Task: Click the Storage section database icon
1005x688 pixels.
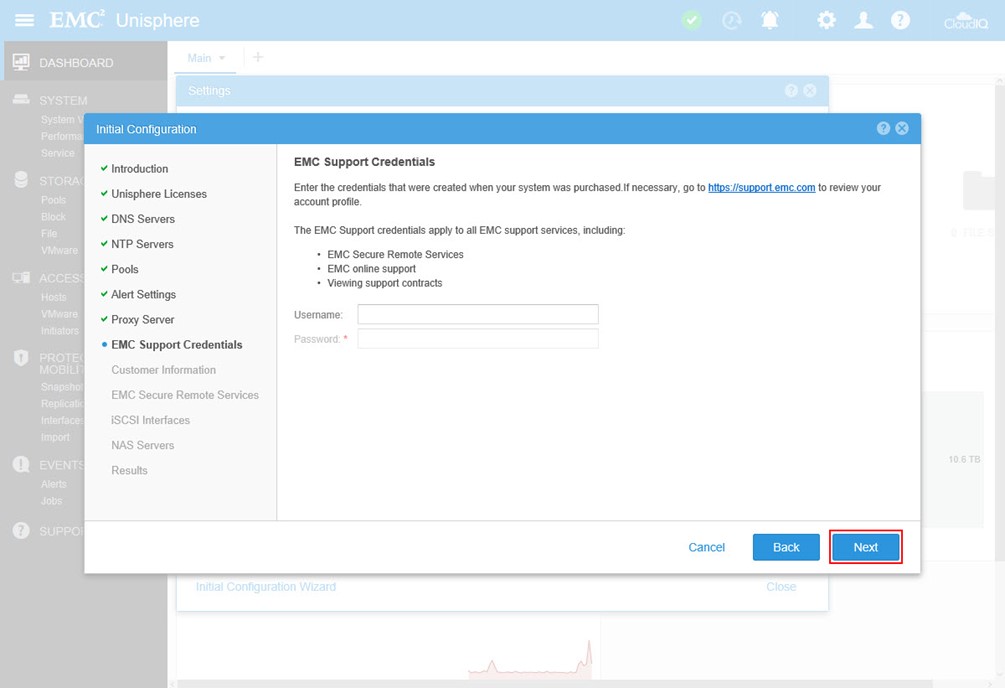Action: [x=21, y=180]
